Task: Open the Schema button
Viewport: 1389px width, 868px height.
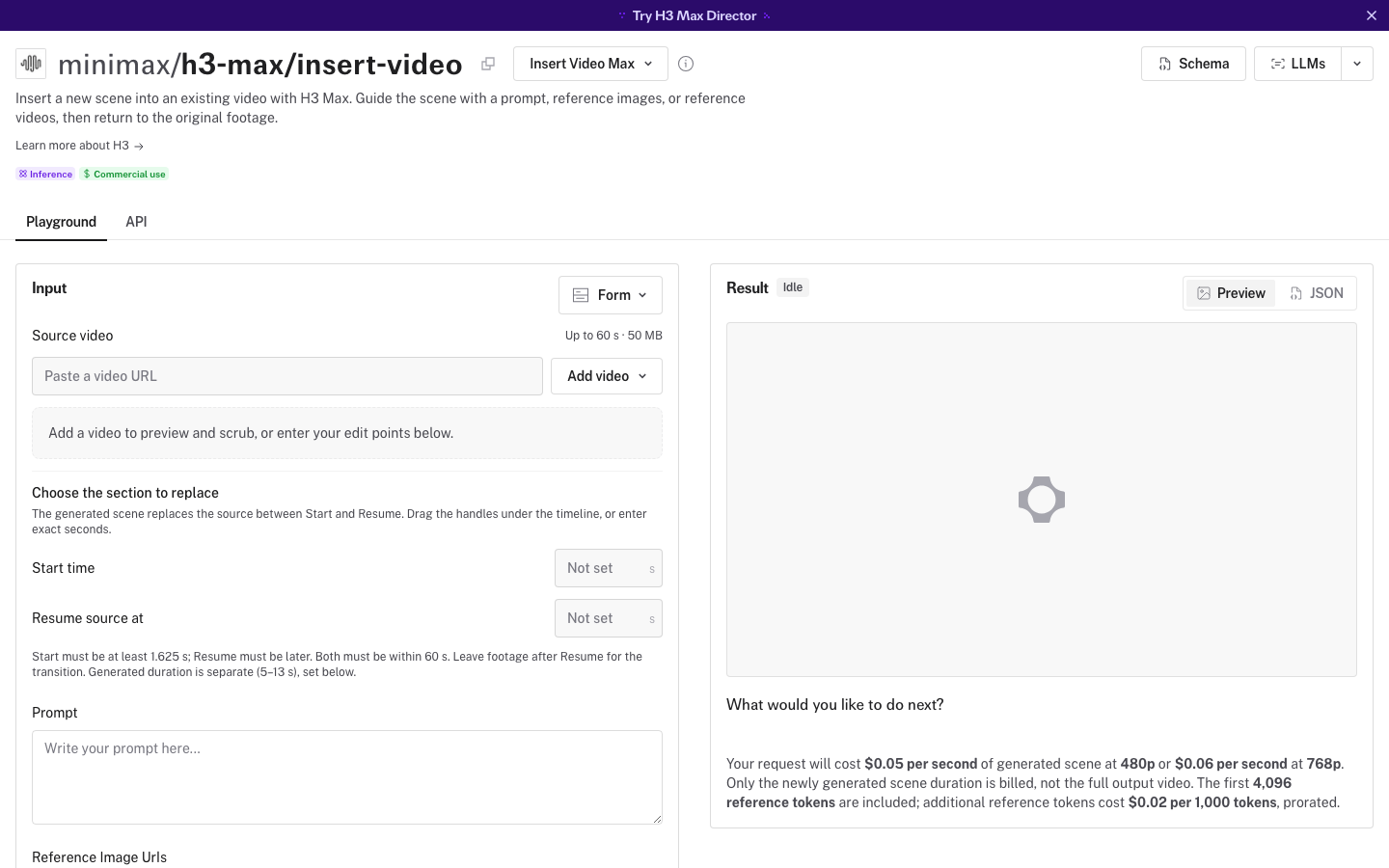Action: tap(1193, 64)
